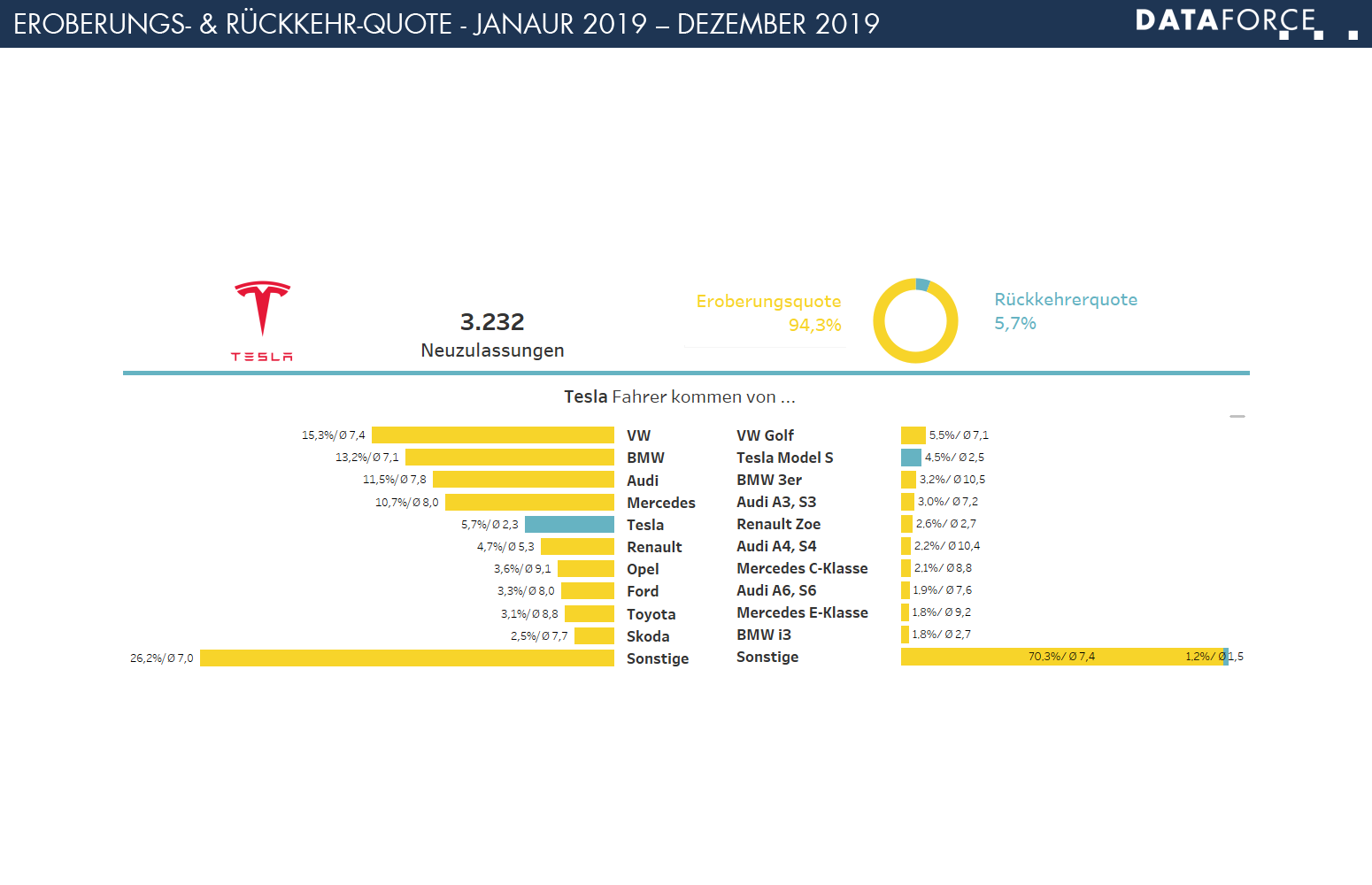Screen dimensions: 1372x885
Task: Click the value '5,7%' under Rückkehrerquote
Action: pyautogui.click(x=1014, y=323)
